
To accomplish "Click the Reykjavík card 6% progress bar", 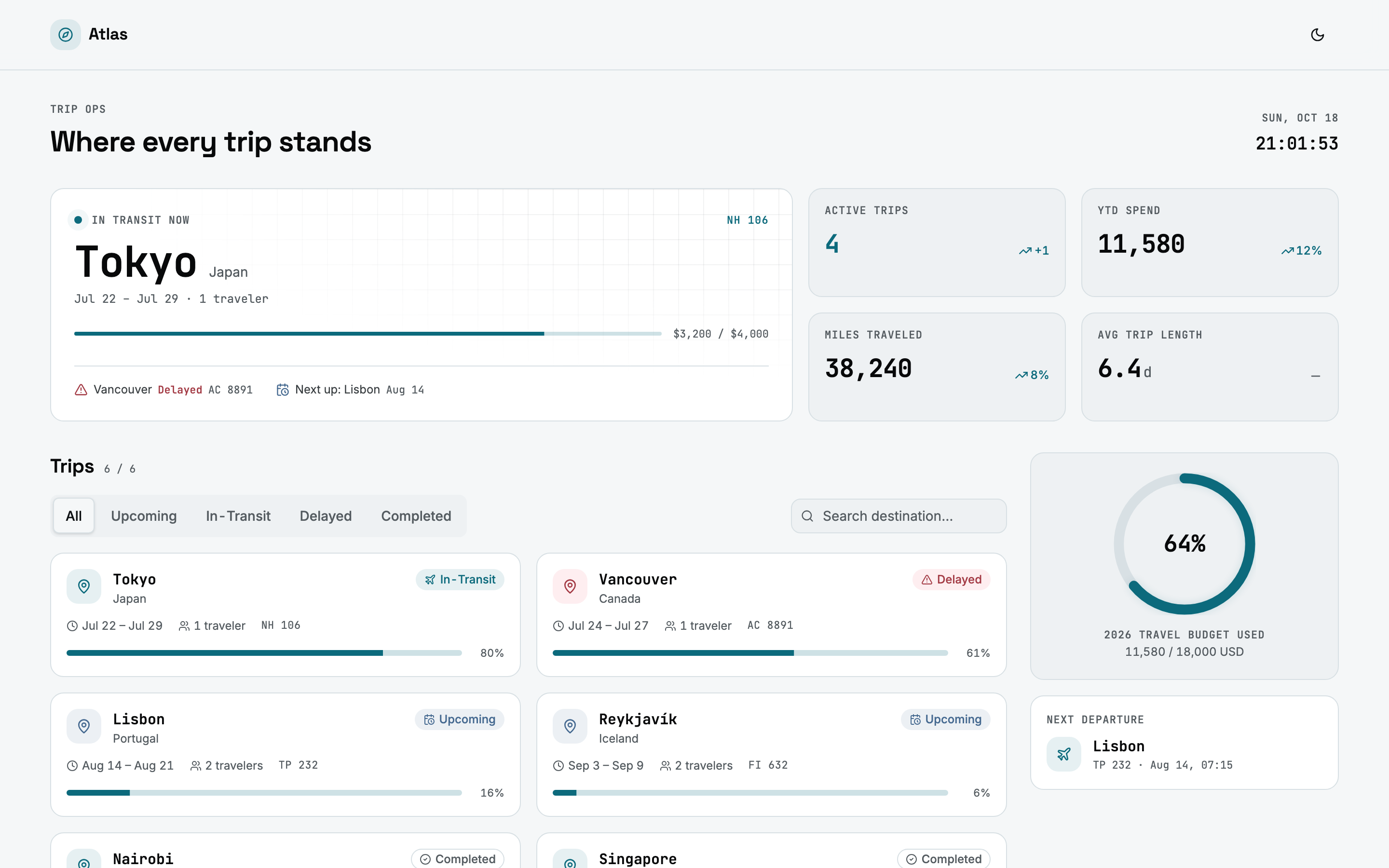I will tap(750, 793).
